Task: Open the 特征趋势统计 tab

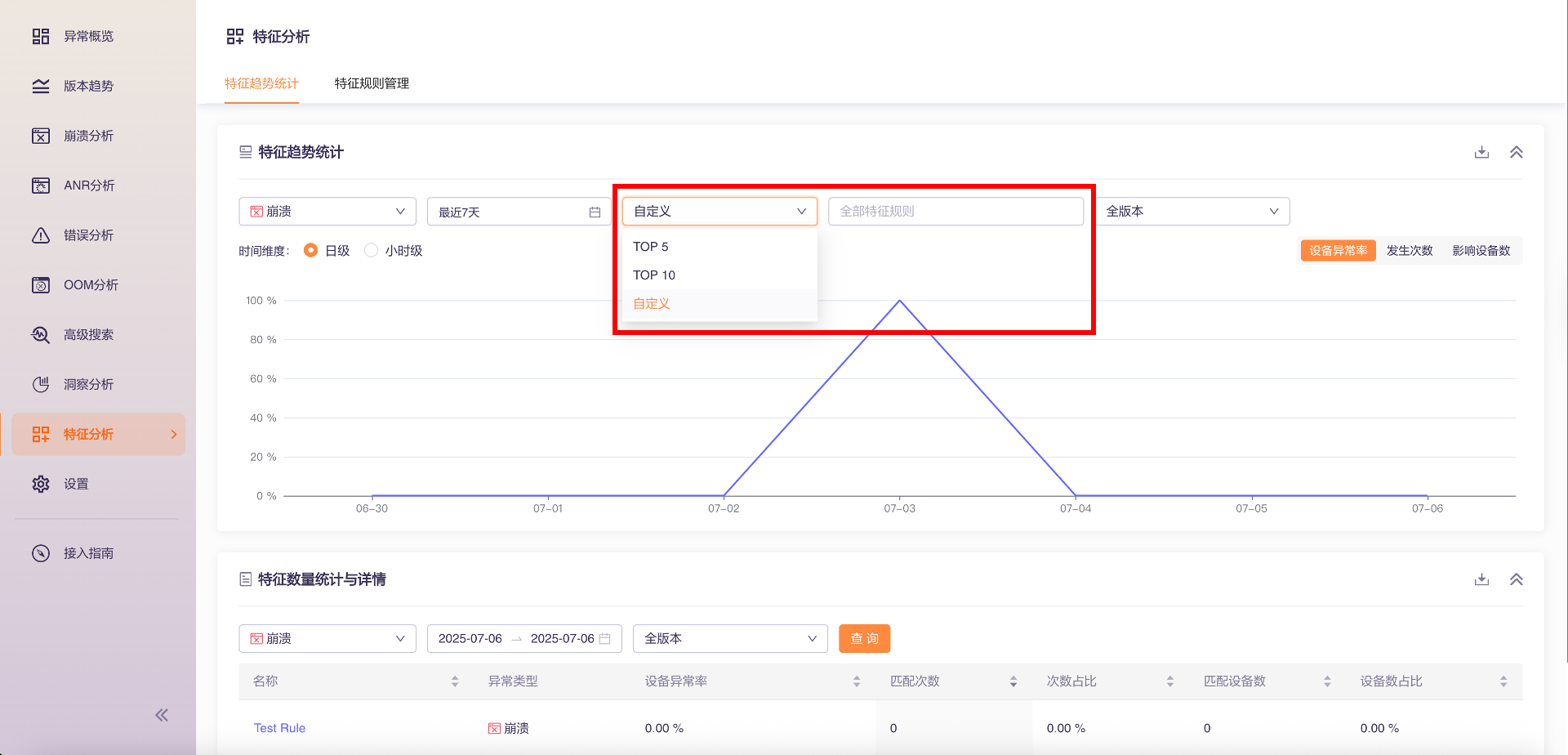Action: 261,83
